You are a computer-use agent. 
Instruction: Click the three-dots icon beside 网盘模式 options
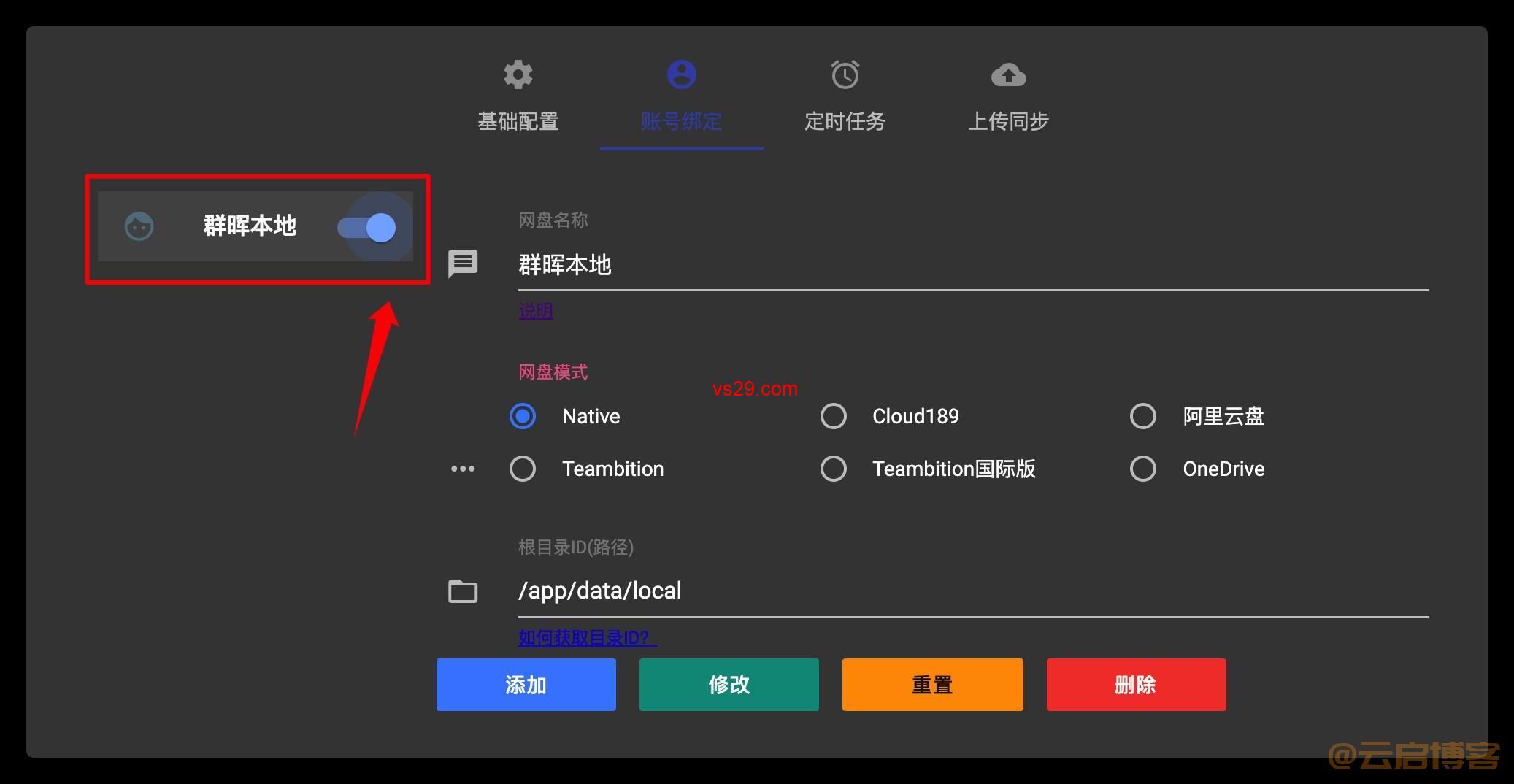(463, 469)
